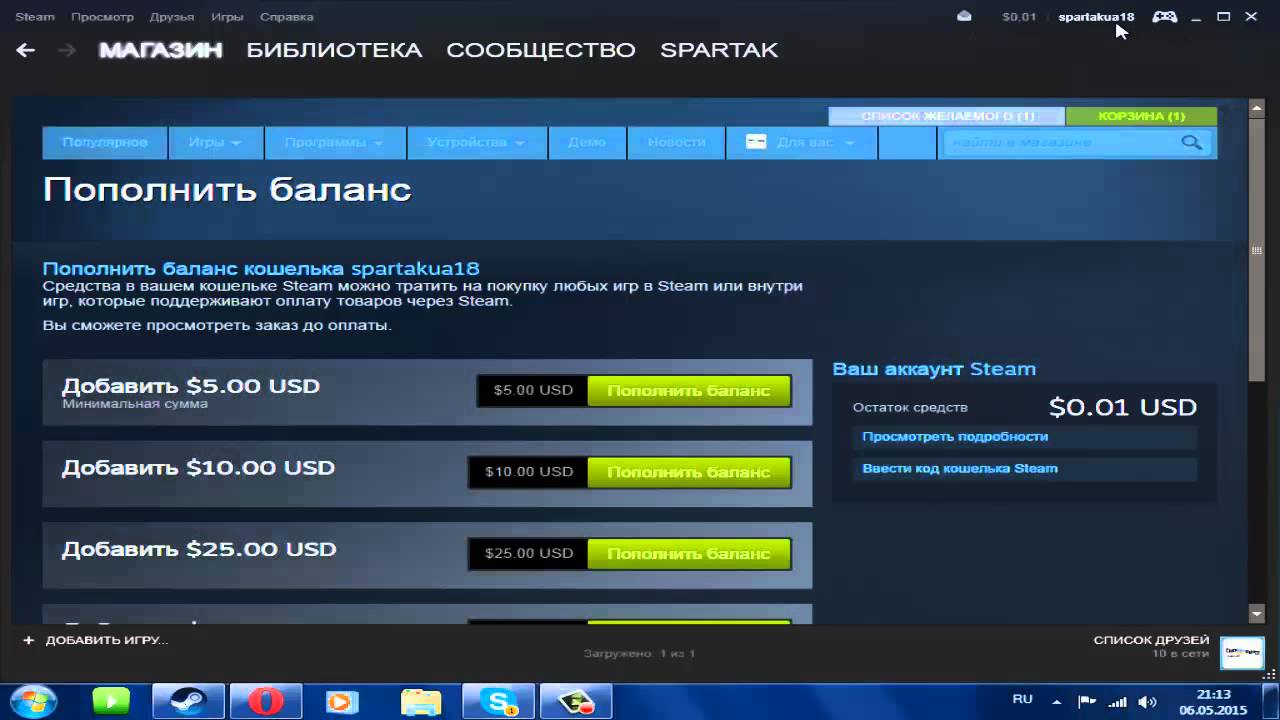This screenshot has height=720, width=1280.
Task: Switch to Big Picture gamepad icon
Action: tap(1164, 16)
